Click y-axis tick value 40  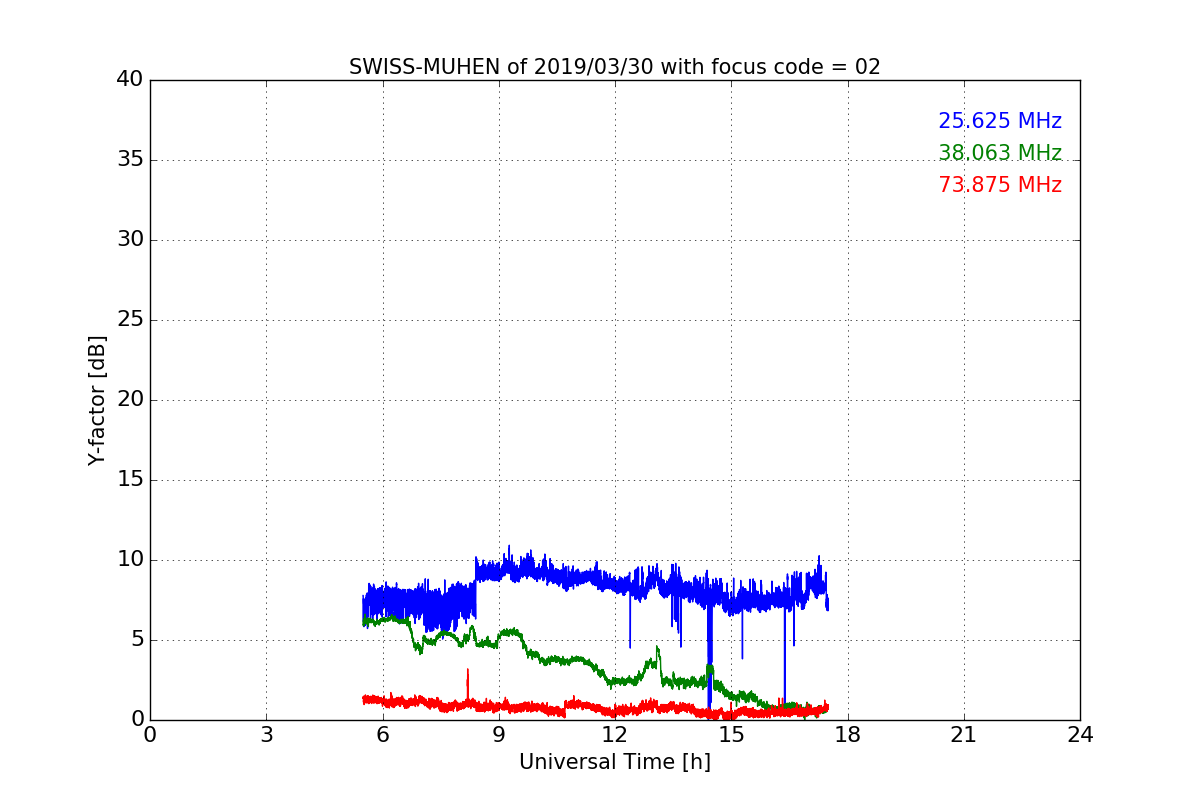pyautogui.click(x=130, y=79)
